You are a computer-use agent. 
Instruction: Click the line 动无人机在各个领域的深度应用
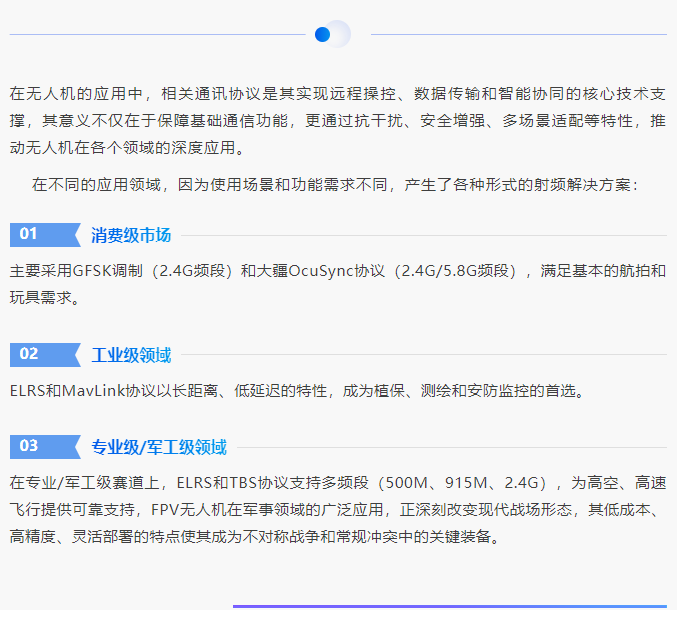click(128, 149)
